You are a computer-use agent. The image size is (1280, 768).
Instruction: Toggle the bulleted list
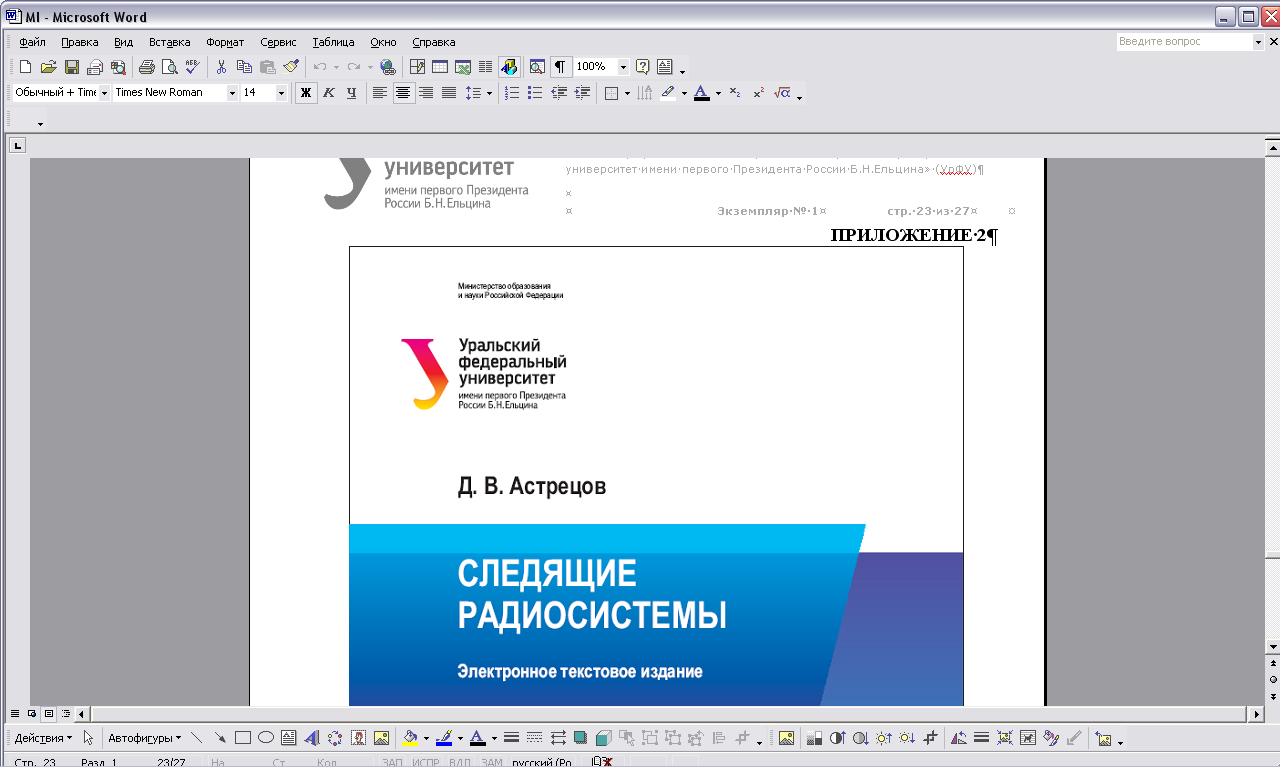point(535,93)
